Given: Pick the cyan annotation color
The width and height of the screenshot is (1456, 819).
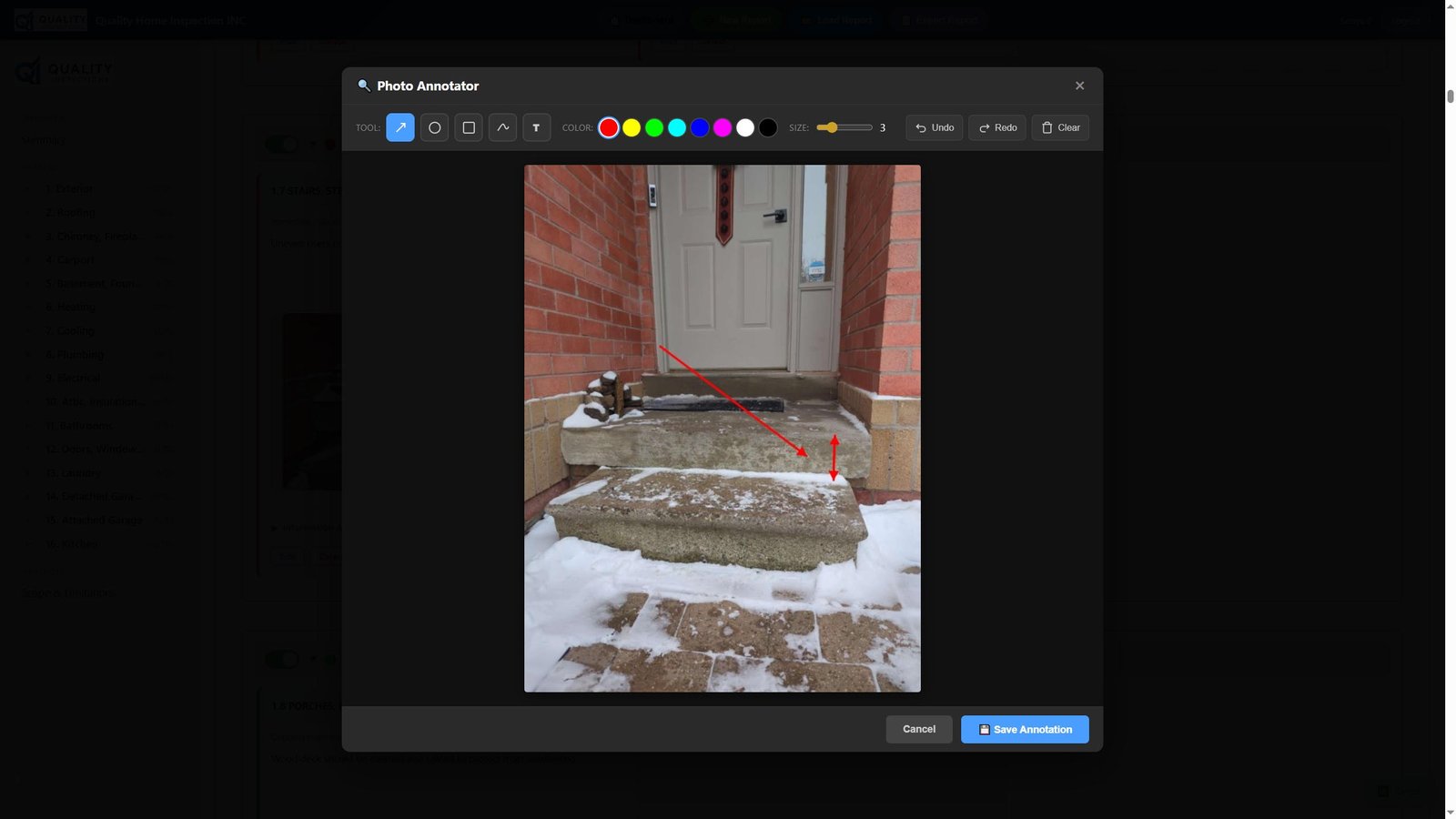Looking at the screenshot, I should click(676, 127).
